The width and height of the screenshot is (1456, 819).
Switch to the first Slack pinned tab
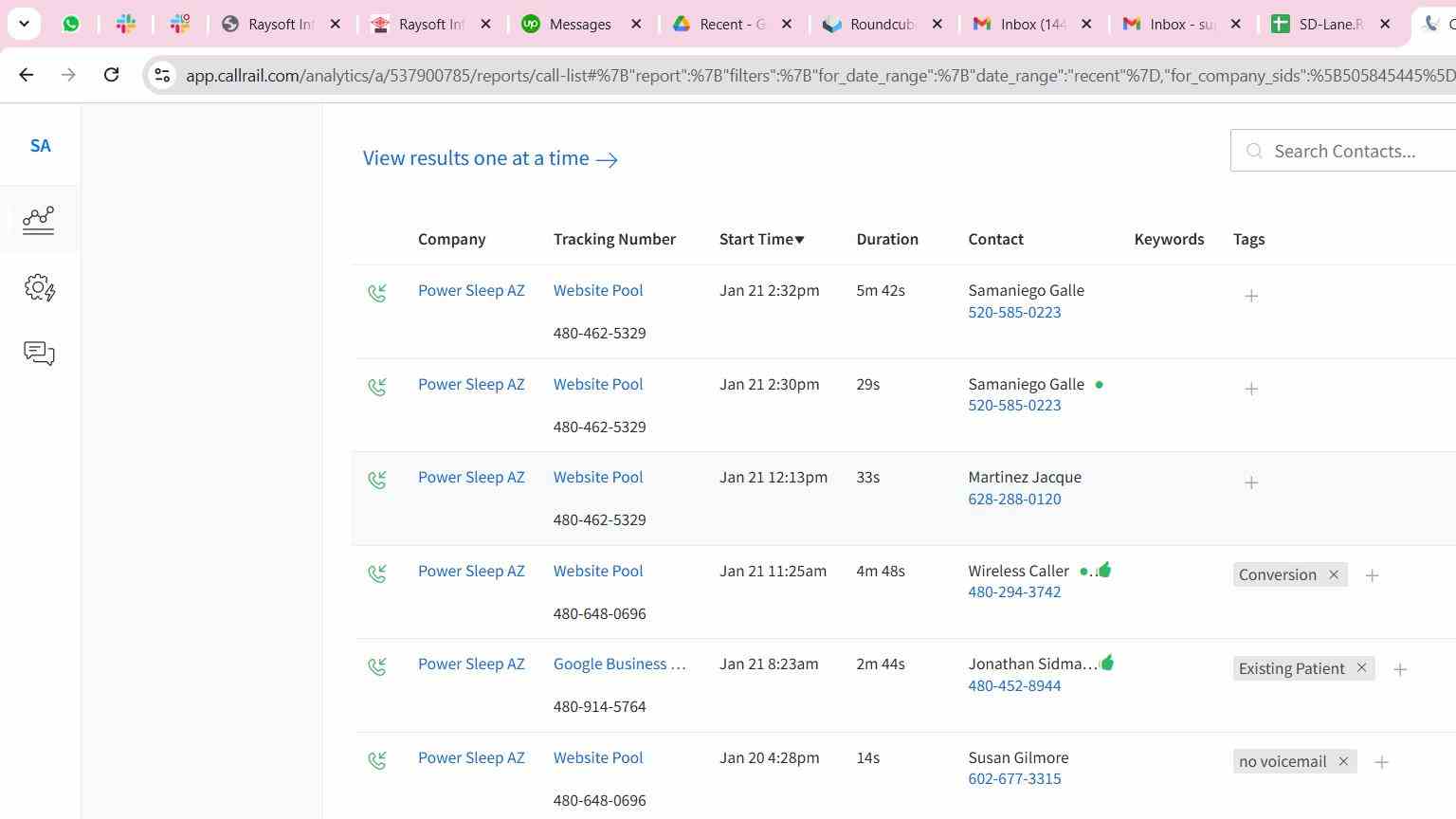pyautogui.click(x=126, y=24)
